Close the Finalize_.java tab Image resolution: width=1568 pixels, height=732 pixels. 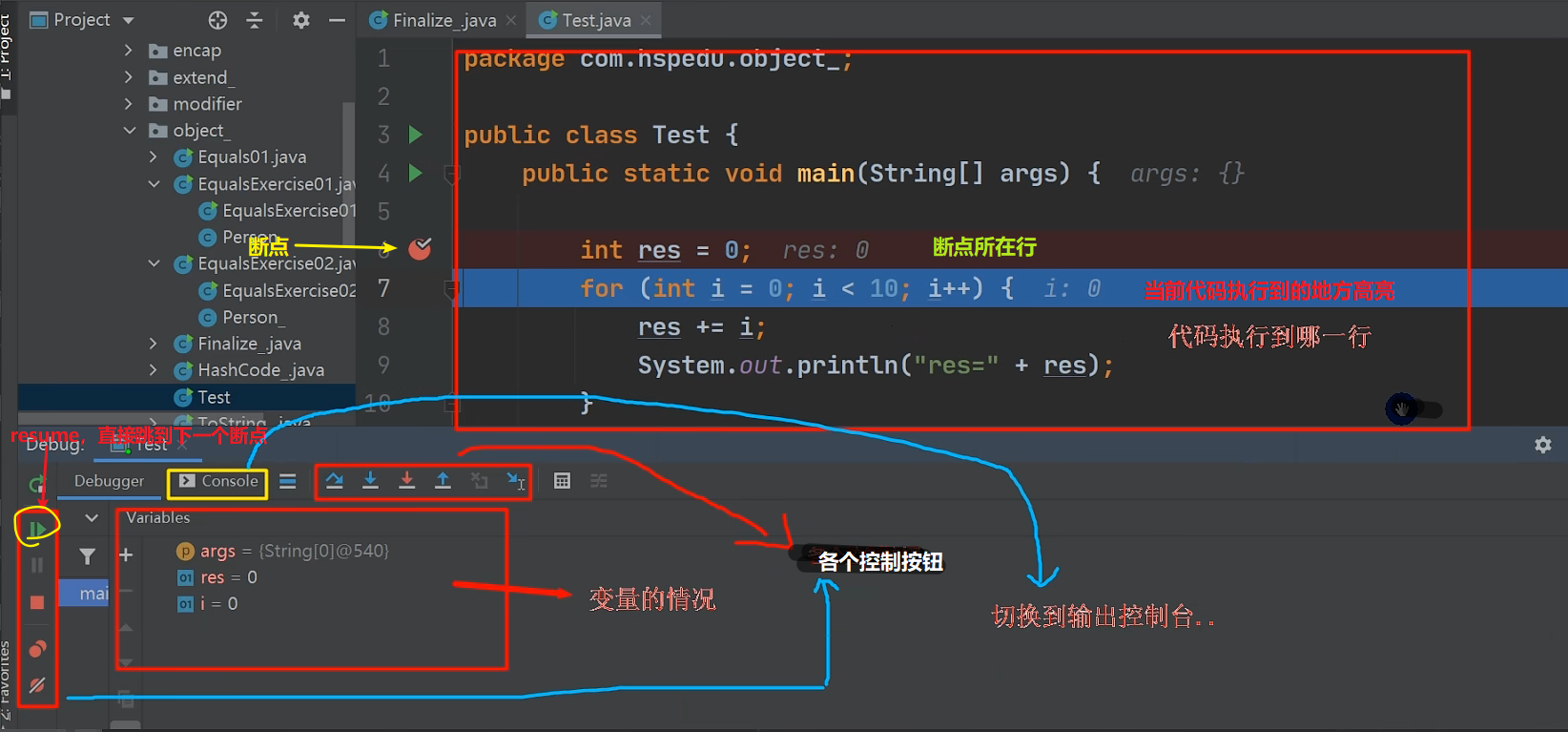[511, 20]
